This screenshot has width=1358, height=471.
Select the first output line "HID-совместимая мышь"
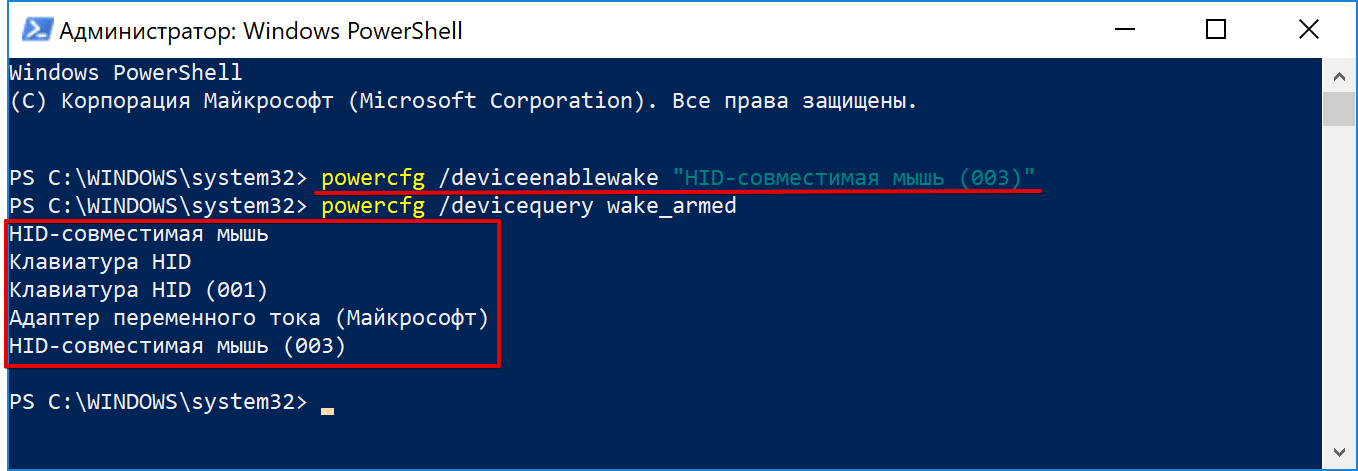click(x=139, y=236)
